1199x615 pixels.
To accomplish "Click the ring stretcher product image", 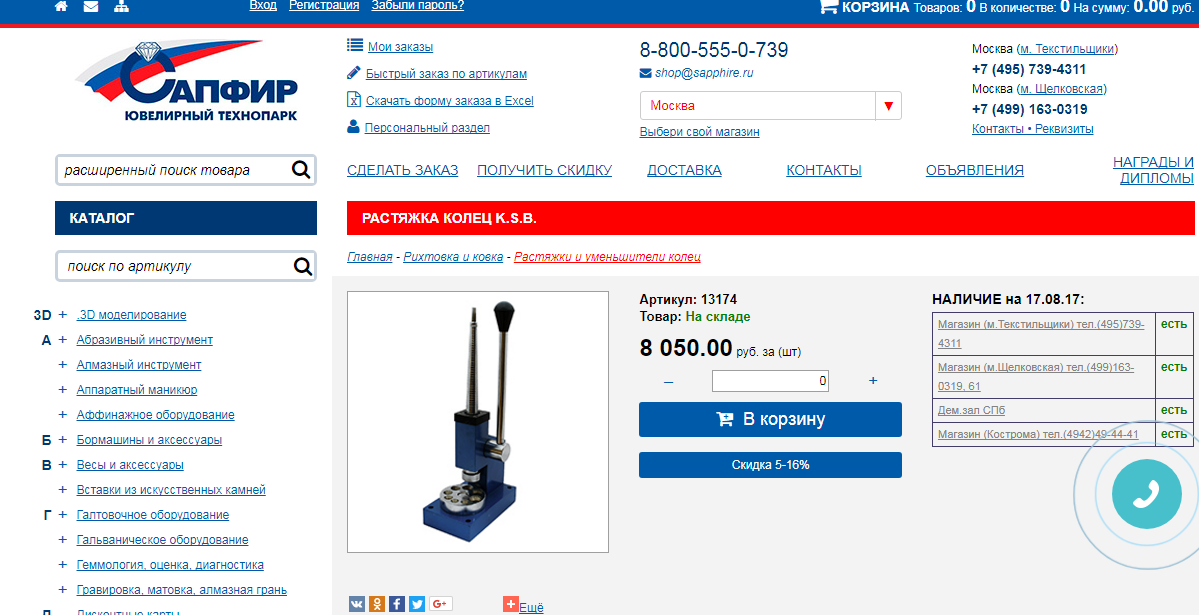I will [x=478, y=421].
